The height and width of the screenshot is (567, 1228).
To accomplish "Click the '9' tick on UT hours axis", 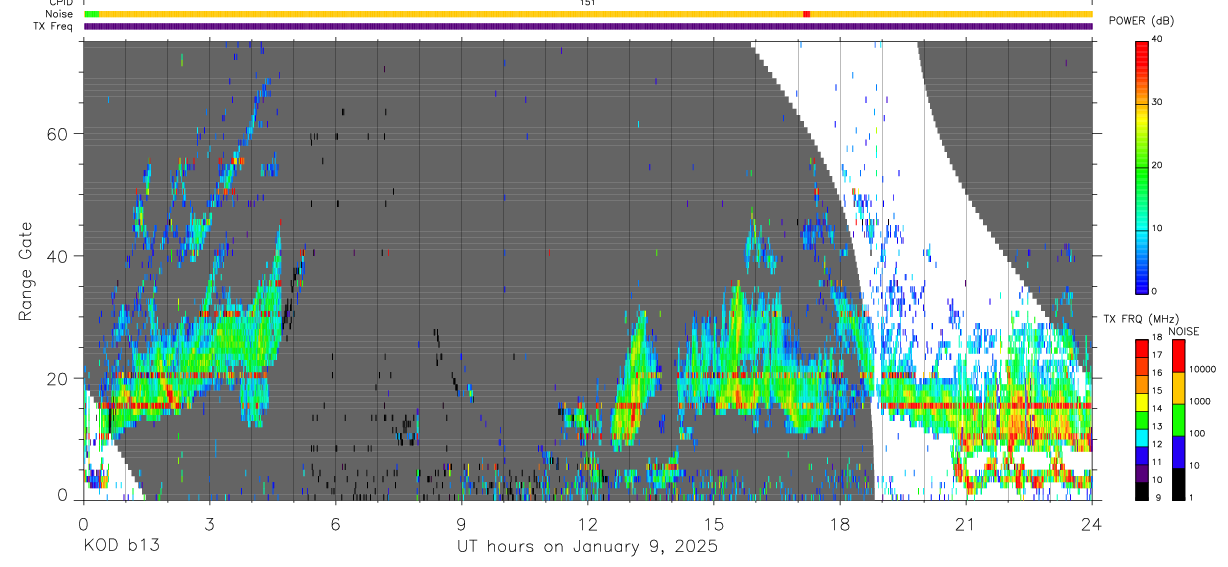I will click(x=461, y=523).
